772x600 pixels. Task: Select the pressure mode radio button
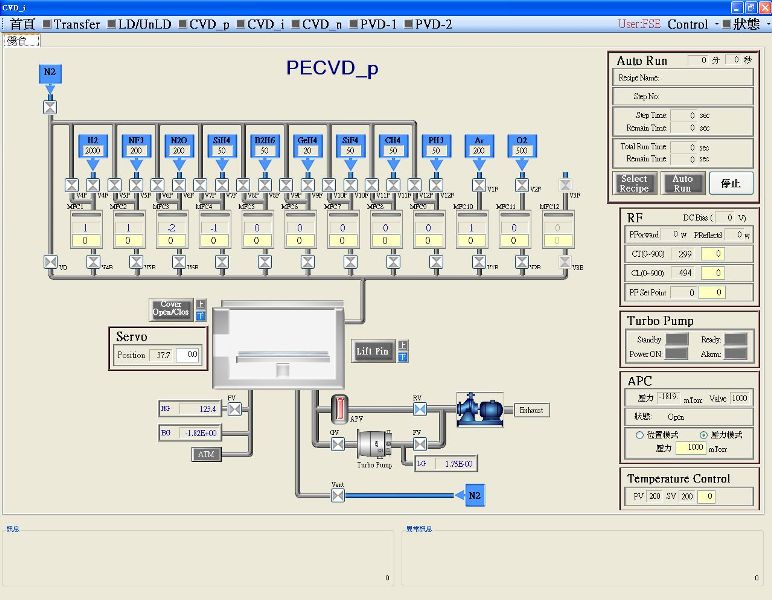(704, 435)
